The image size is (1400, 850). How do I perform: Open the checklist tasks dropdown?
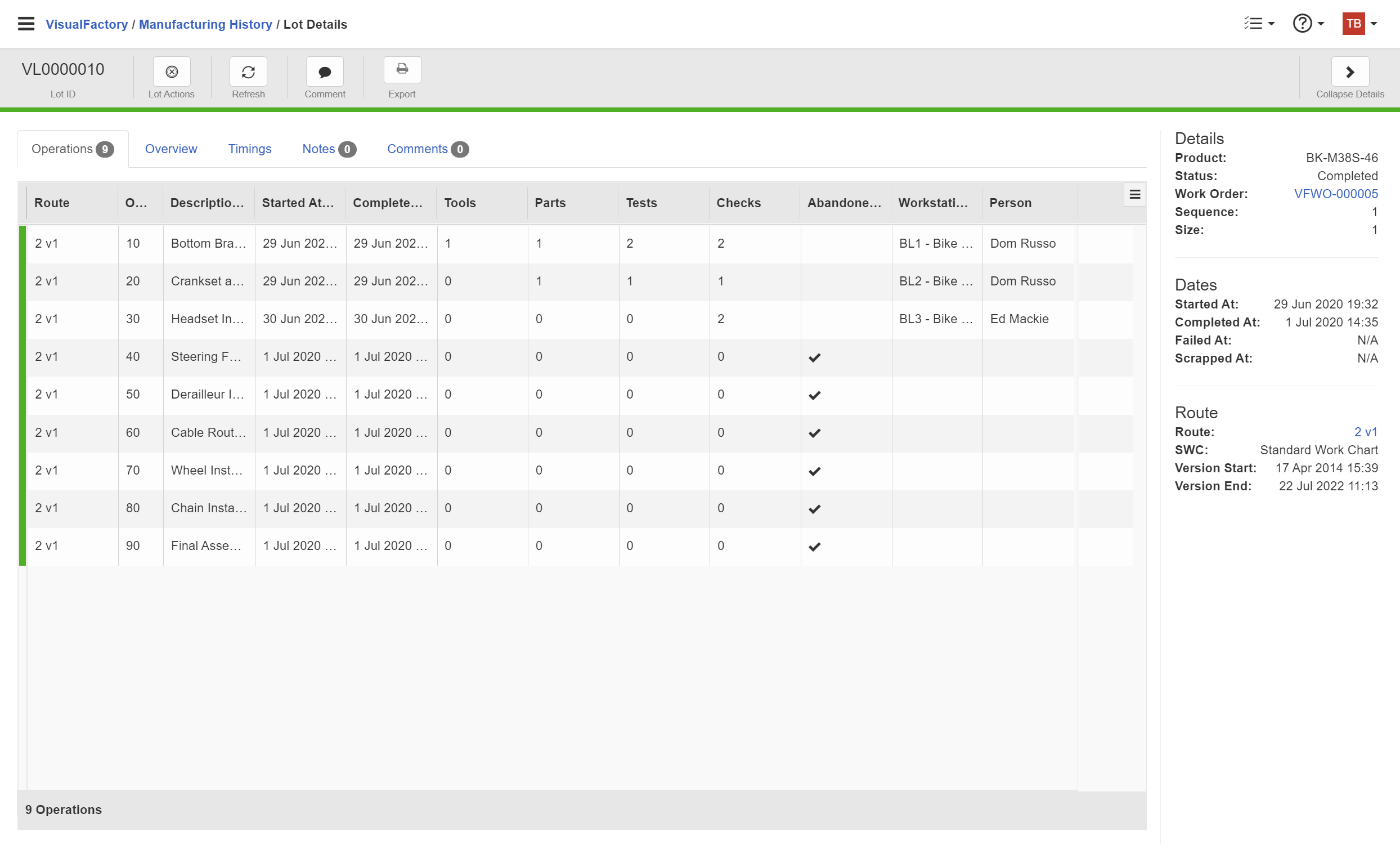click(1259, 24)
